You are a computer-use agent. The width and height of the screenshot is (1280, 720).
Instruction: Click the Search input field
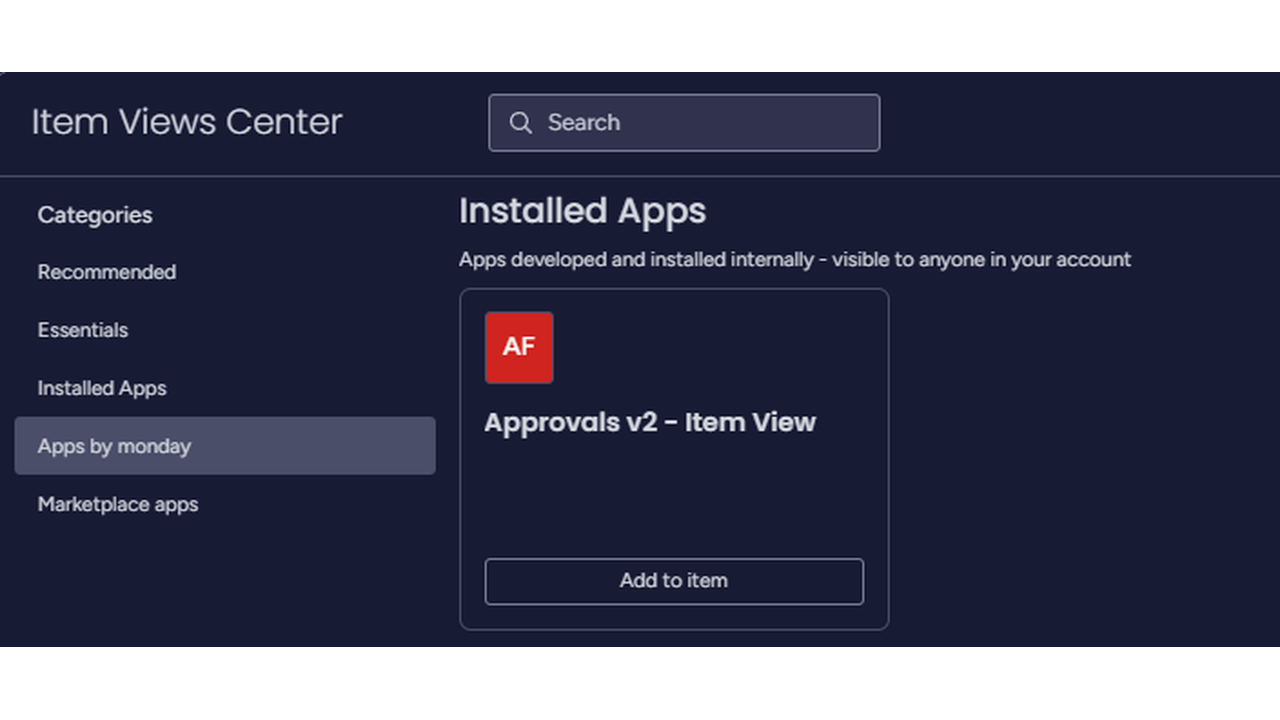[x=684, y=123]
